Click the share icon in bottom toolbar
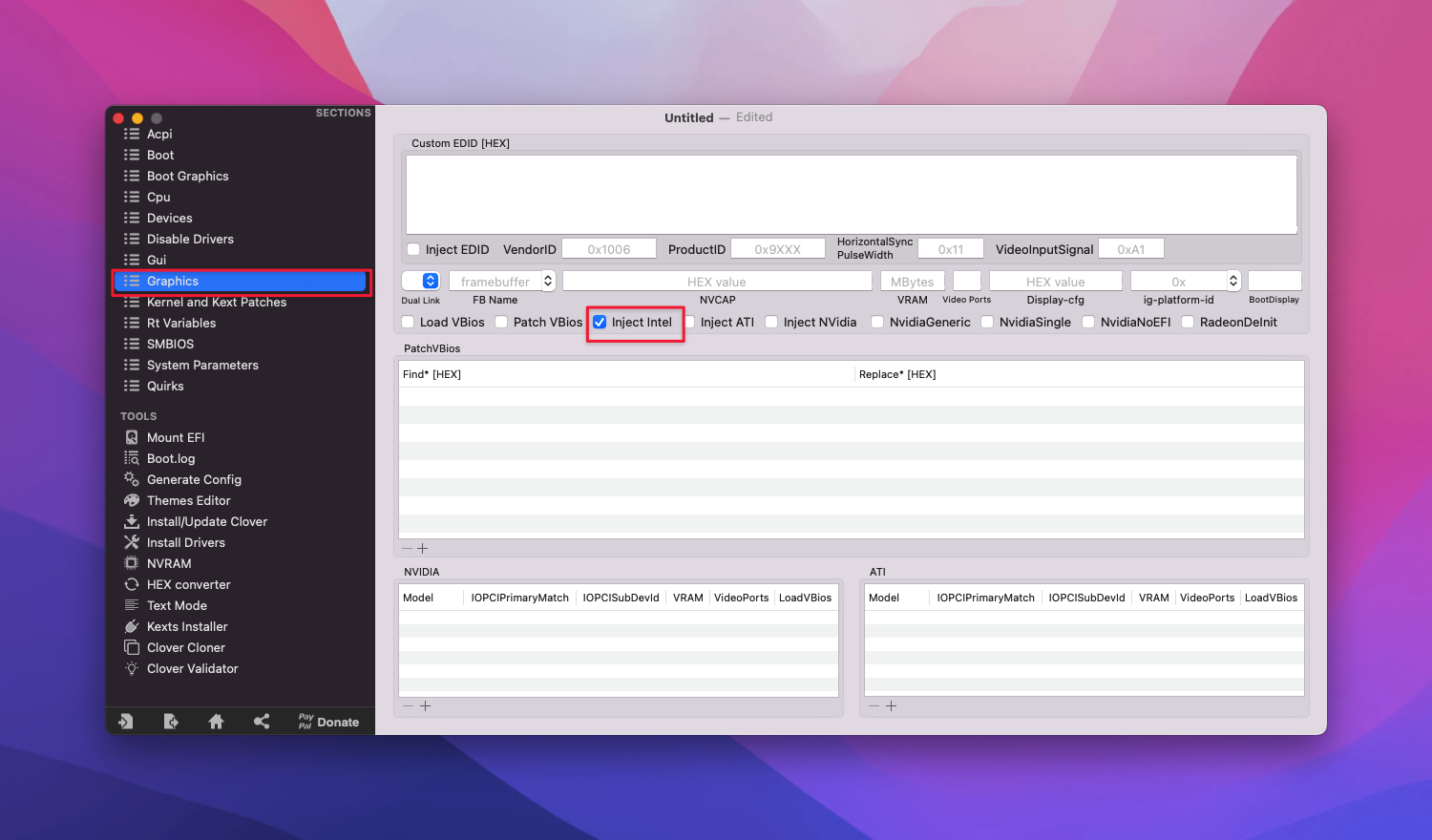 pos(262,722)
